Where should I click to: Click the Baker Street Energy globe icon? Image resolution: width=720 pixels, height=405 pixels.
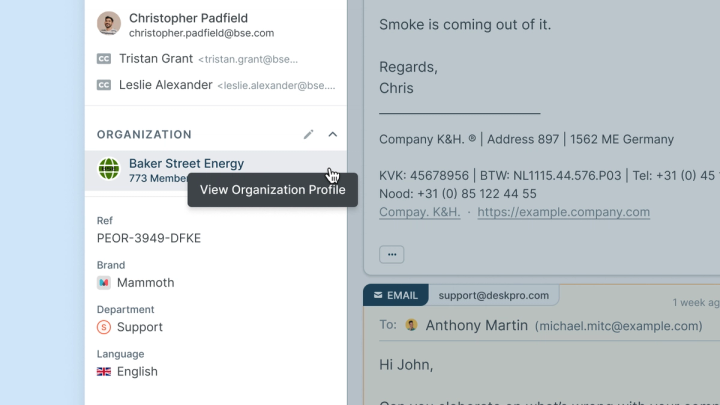(x=109, y=170)
